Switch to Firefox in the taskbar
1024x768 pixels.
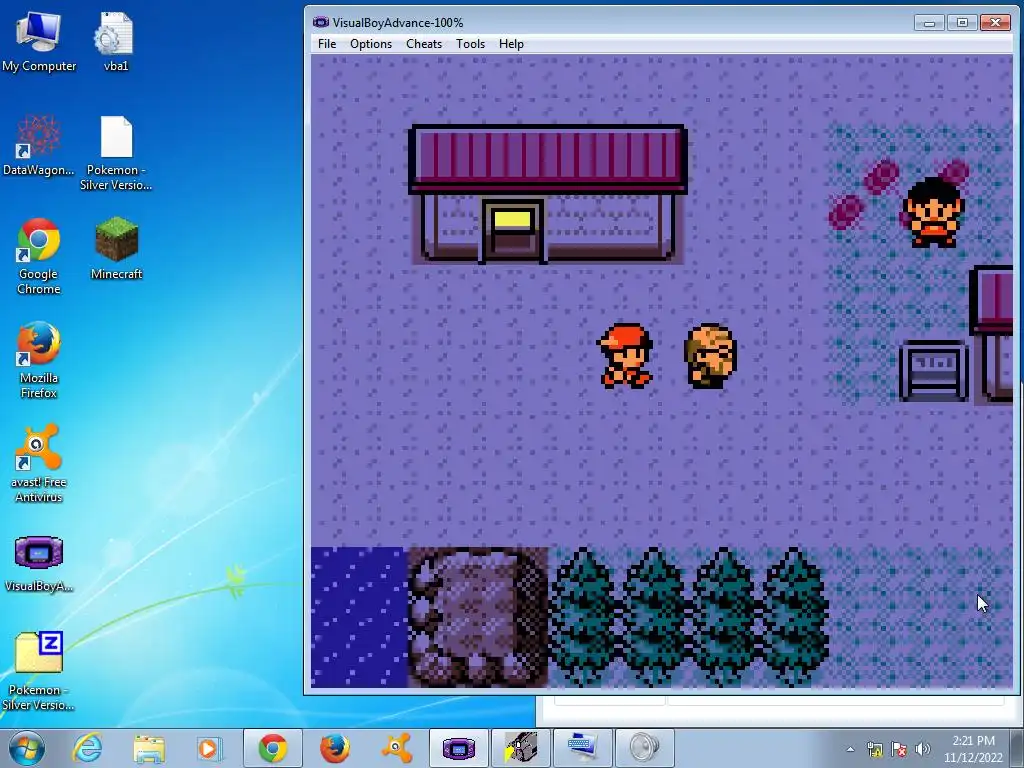click(334, 748)
